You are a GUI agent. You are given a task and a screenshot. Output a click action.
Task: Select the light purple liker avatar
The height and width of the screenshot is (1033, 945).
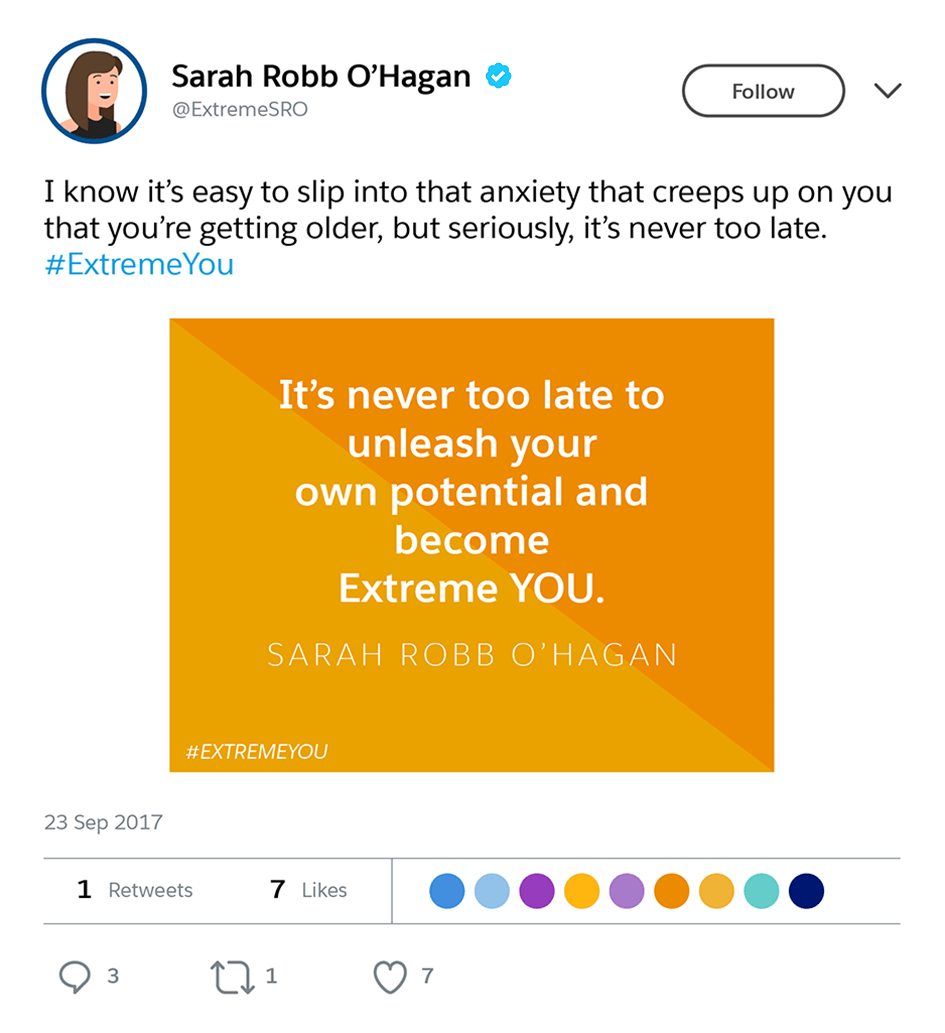[627, 891]
